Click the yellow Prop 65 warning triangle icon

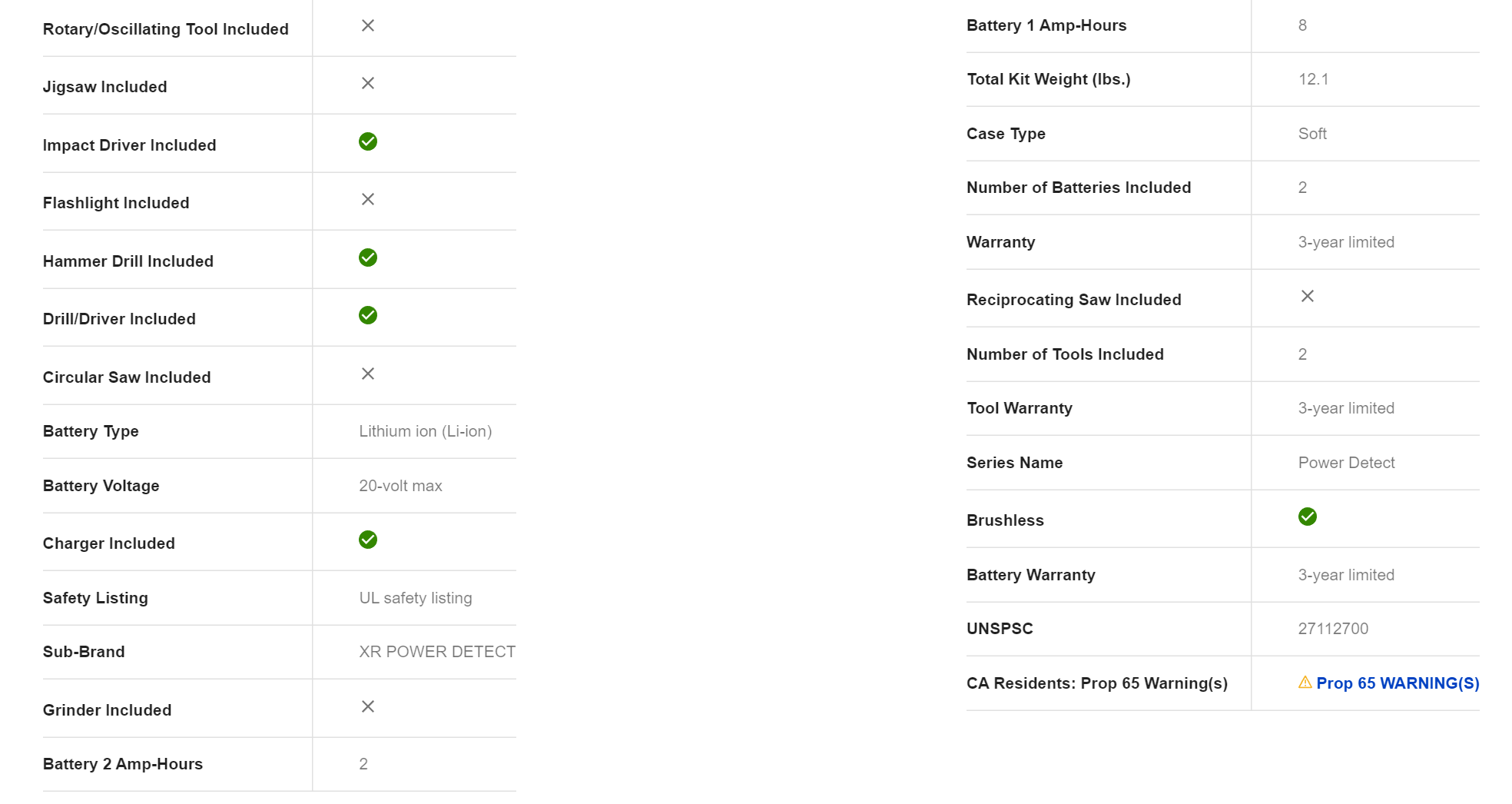point(1305,683)
